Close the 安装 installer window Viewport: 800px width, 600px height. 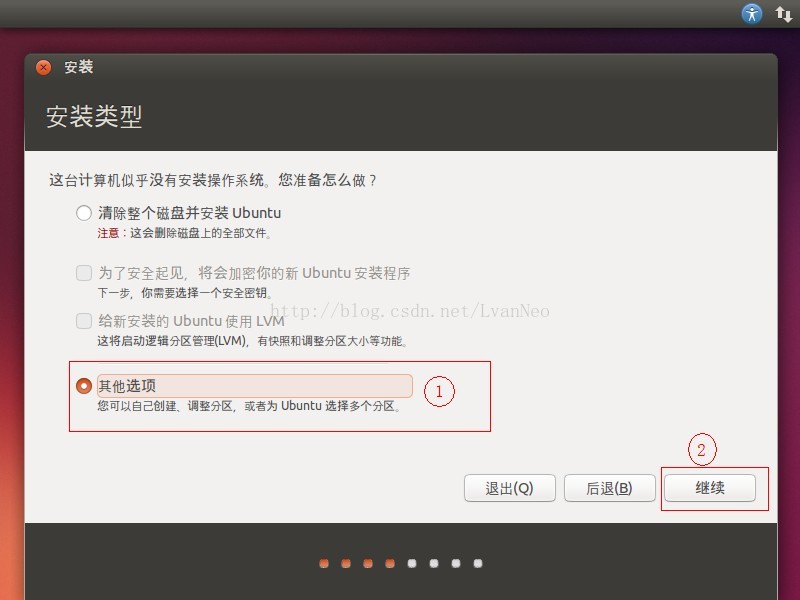pyautogui.click(x=43, y=67)
